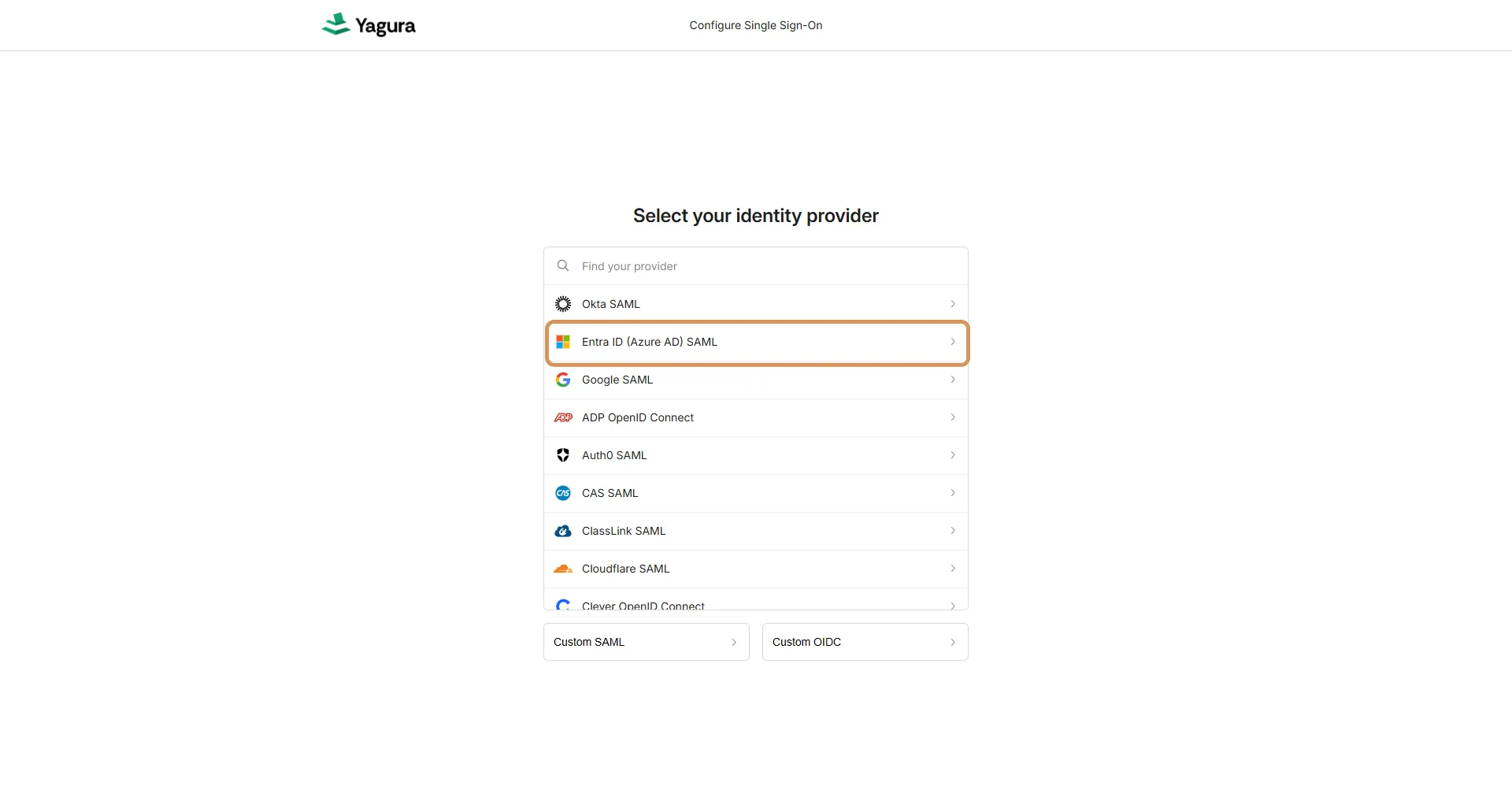This screenshot has width=1512, height=812.
Task: Click the CAS logo icon
Action: coord(563,493)
